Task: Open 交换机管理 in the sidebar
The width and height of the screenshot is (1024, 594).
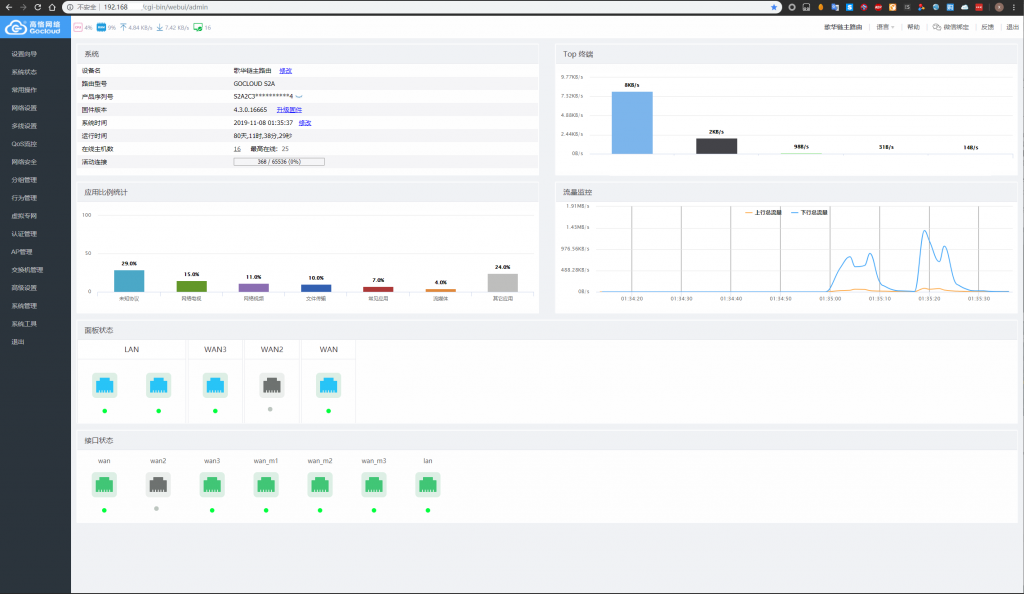Action: pyautogui.click(x=27, y=270)
